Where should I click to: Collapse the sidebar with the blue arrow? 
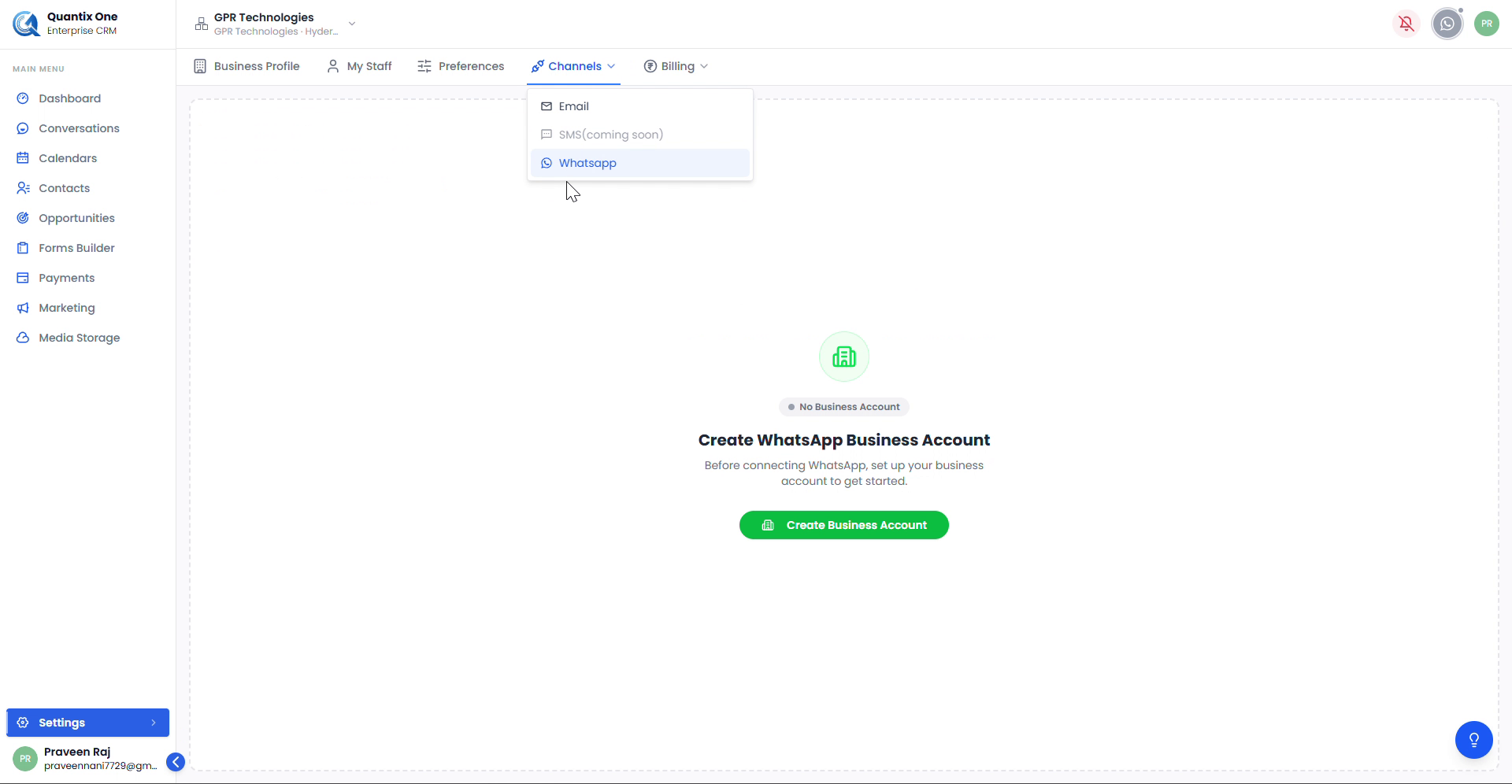click(176, 762)
